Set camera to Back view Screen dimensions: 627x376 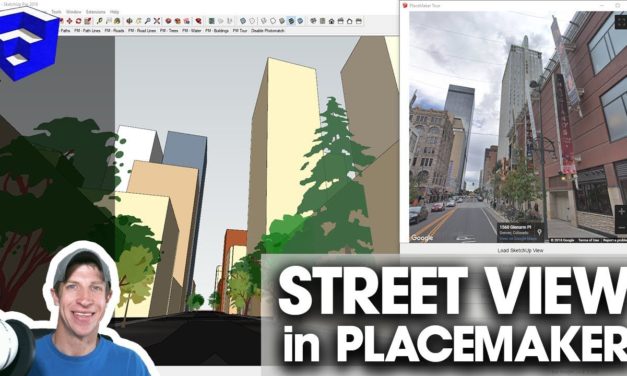(x=350, y=21)
